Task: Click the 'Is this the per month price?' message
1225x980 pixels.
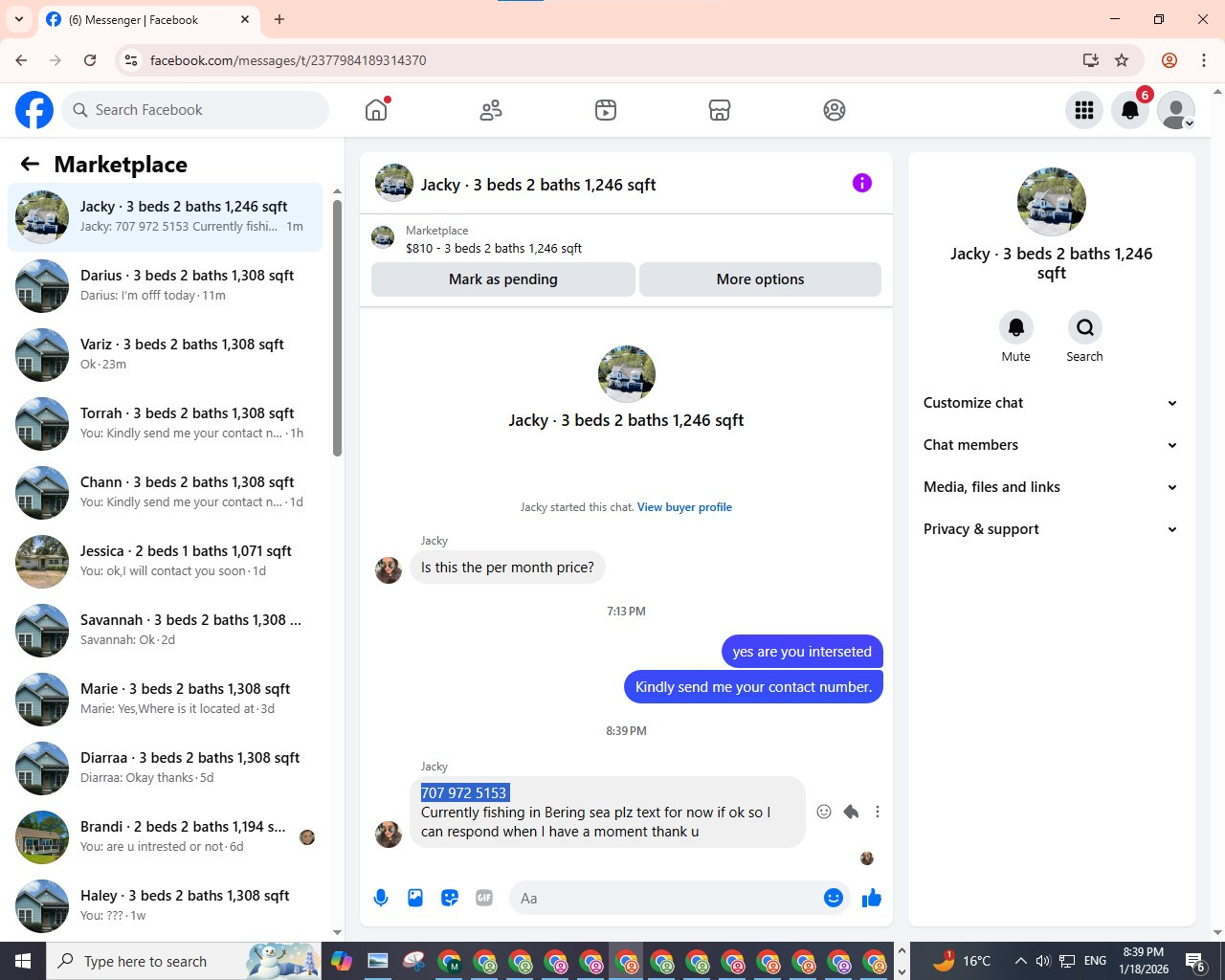Action: (x=507, y=568)
